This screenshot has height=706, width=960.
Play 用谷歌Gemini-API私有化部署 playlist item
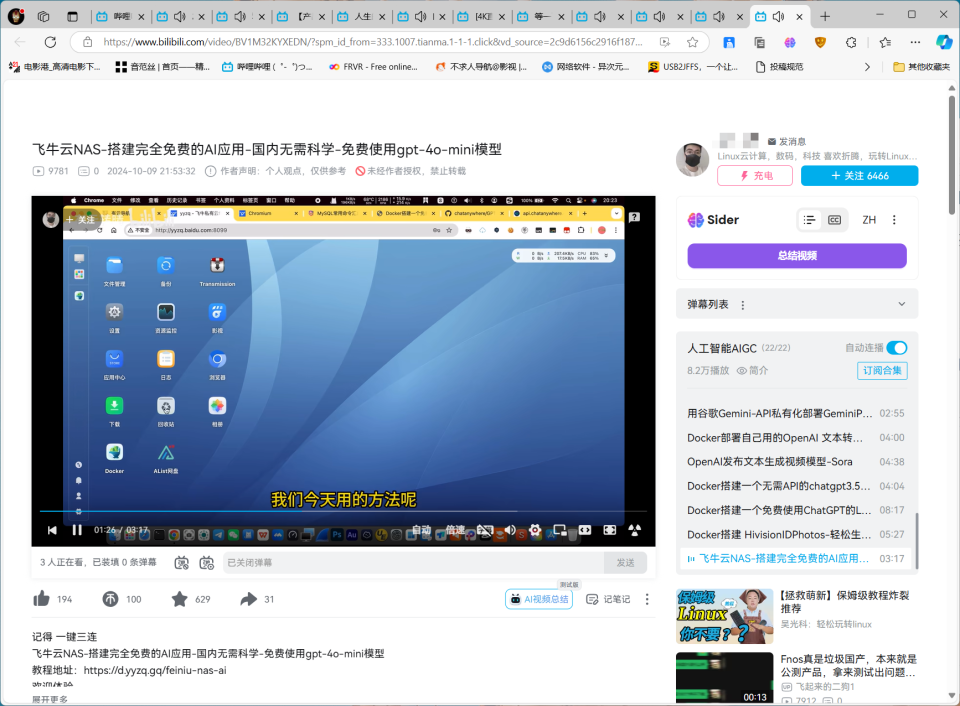click(795, 413)
